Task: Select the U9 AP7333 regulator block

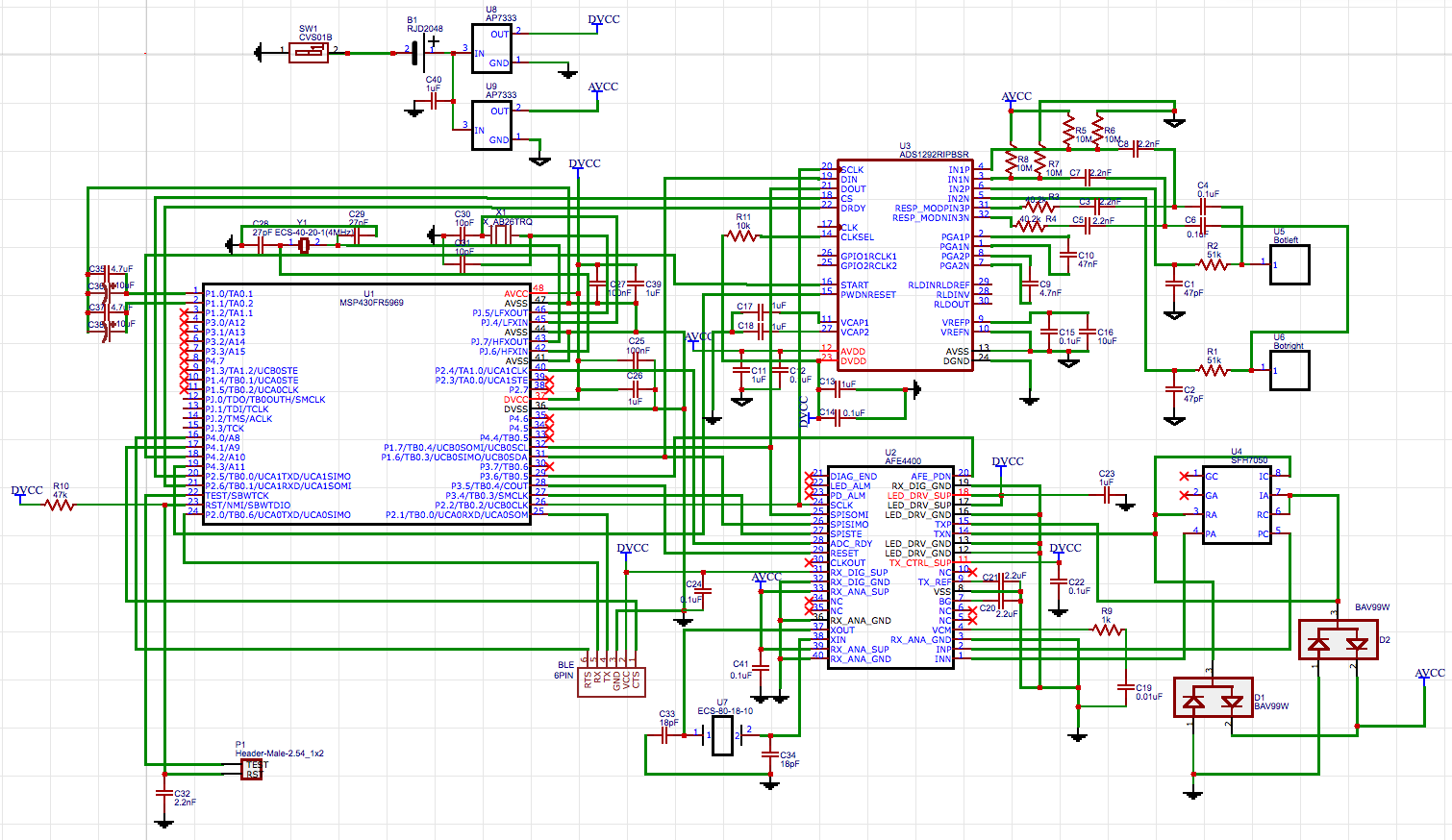Action: pyautogui.click(x=491, y=125)
